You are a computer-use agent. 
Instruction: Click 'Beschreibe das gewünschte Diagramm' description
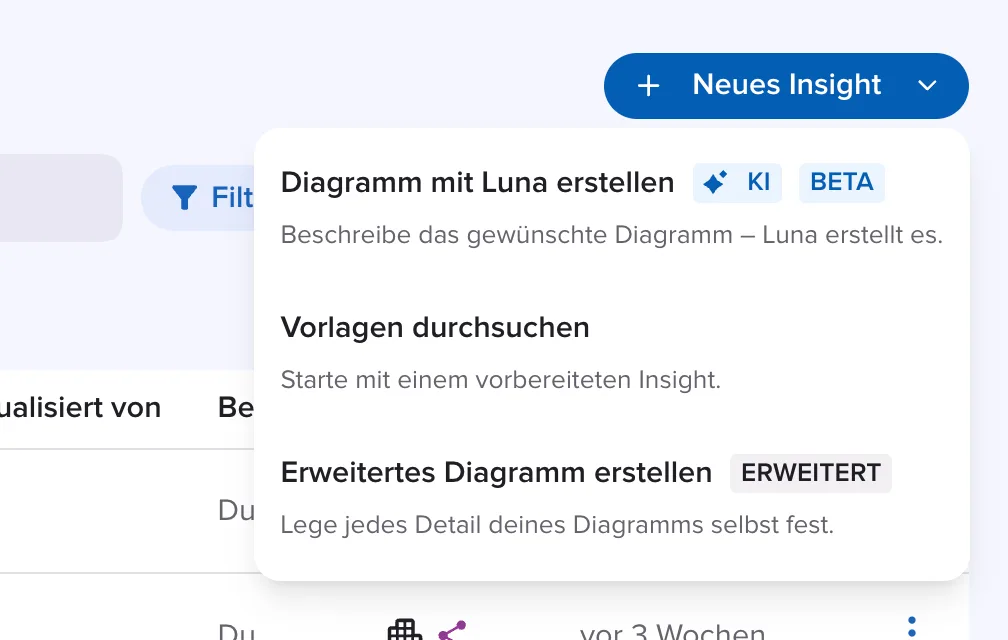612,235
